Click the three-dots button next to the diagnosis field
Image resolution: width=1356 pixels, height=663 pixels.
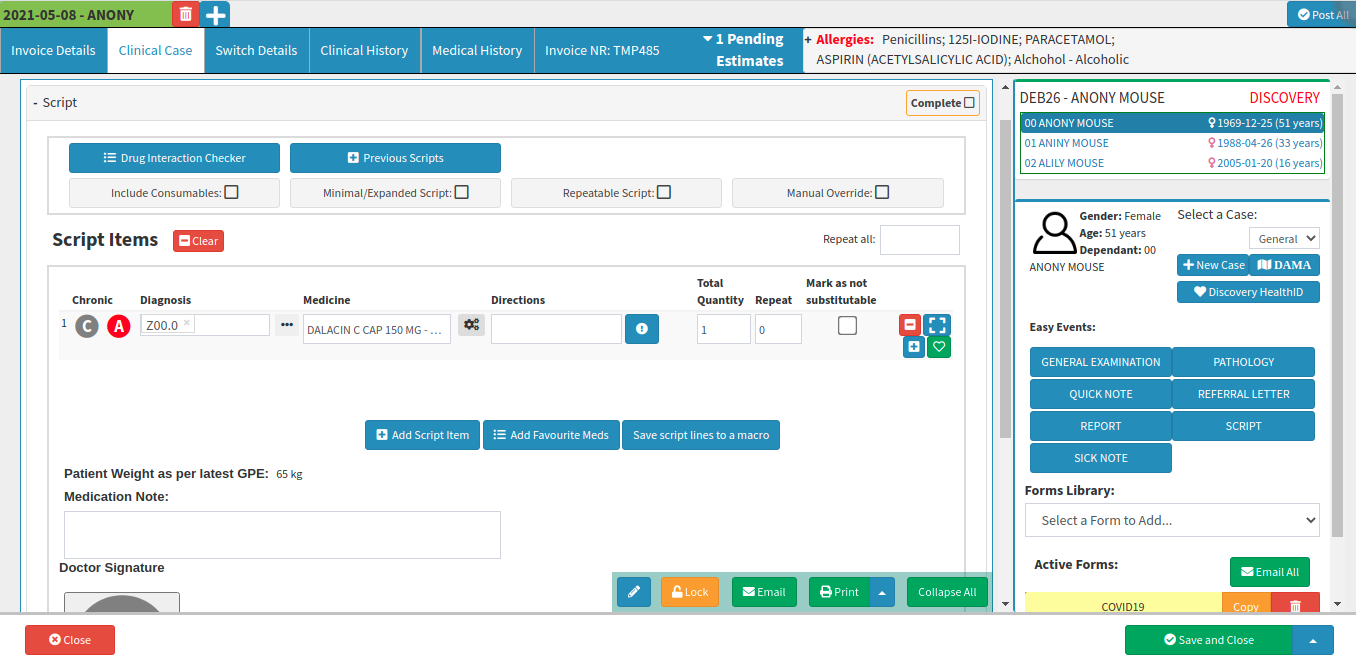pos(287,325)
